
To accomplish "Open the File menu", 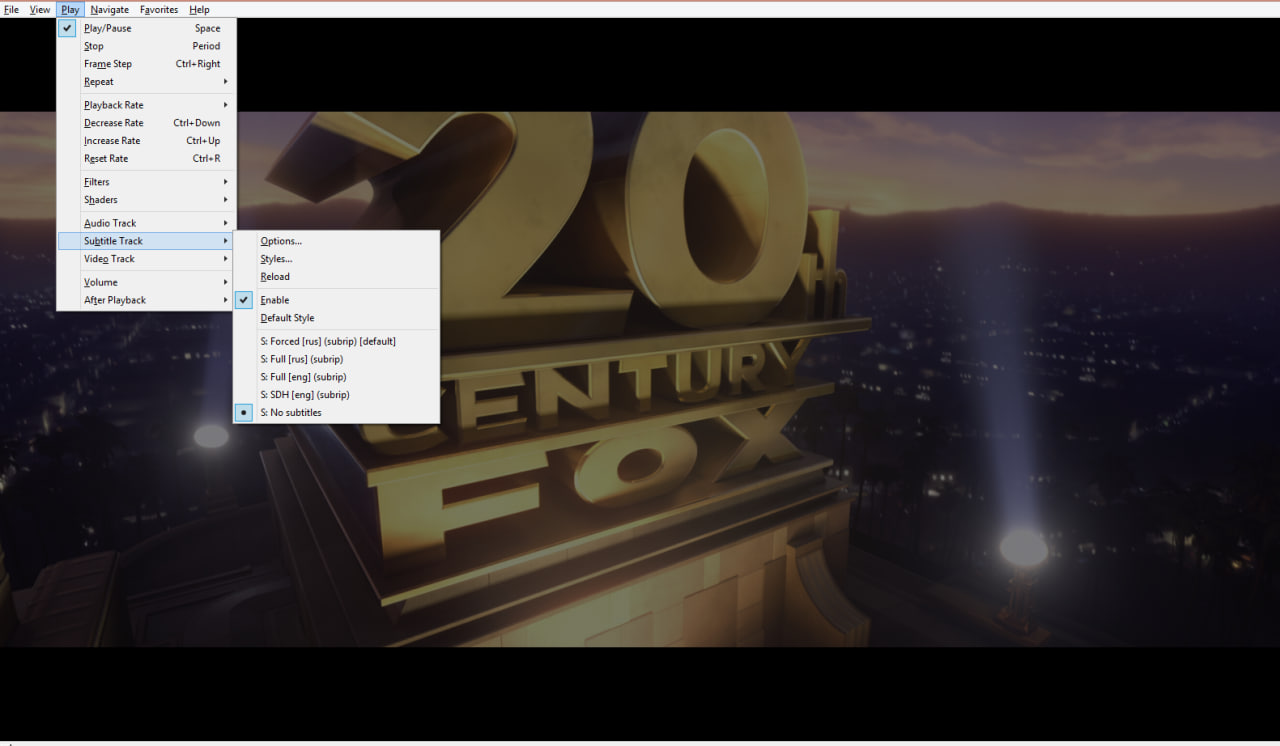I will tap(11, 9).
